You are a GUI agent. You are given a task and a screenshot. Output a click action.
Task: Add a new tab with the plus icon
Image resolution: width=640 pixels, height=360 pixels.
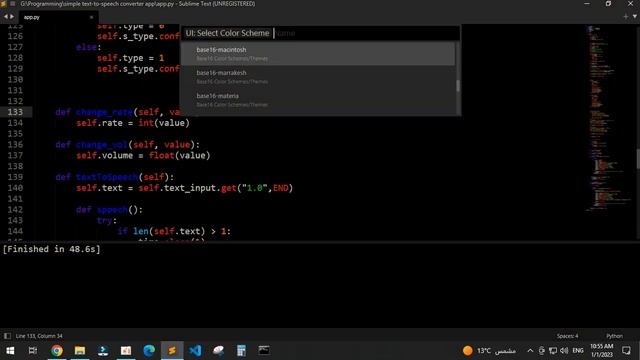point(626,17)
